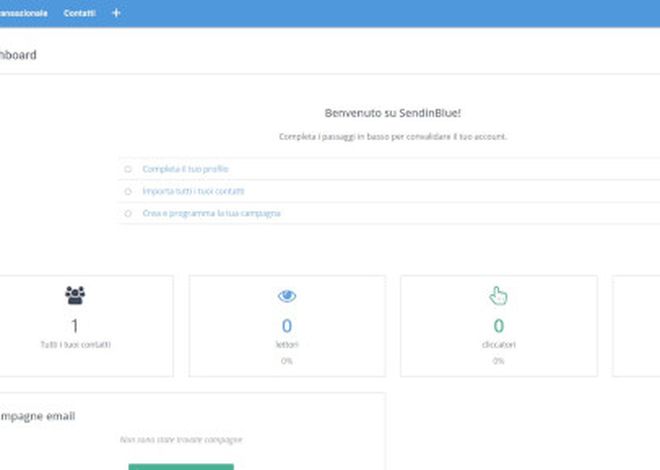
Task: Click the 0% under cliccatori
Action: [498, 361]
